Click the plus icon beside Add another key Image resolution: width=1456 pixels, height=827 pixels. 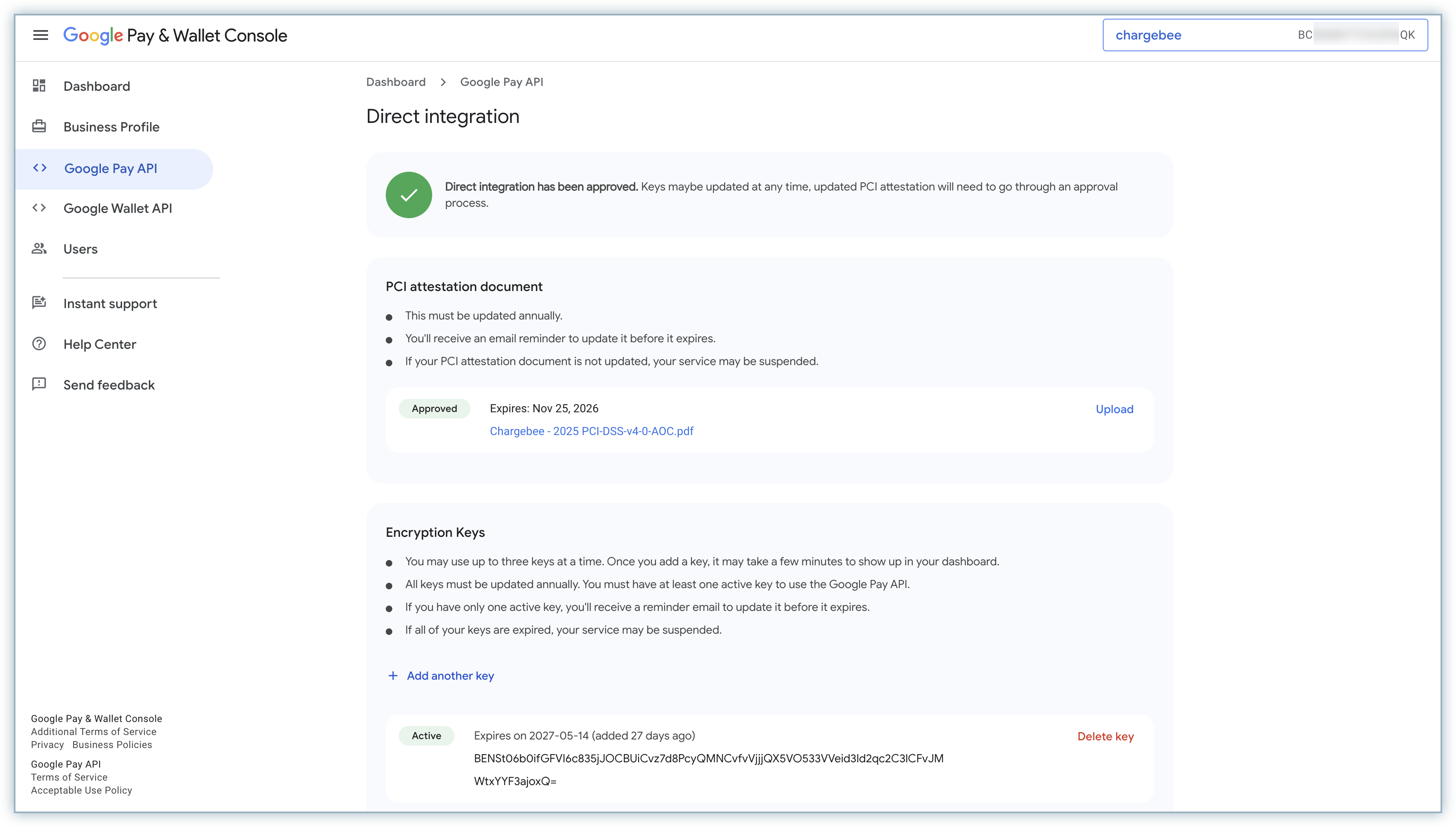click(393, 675)
